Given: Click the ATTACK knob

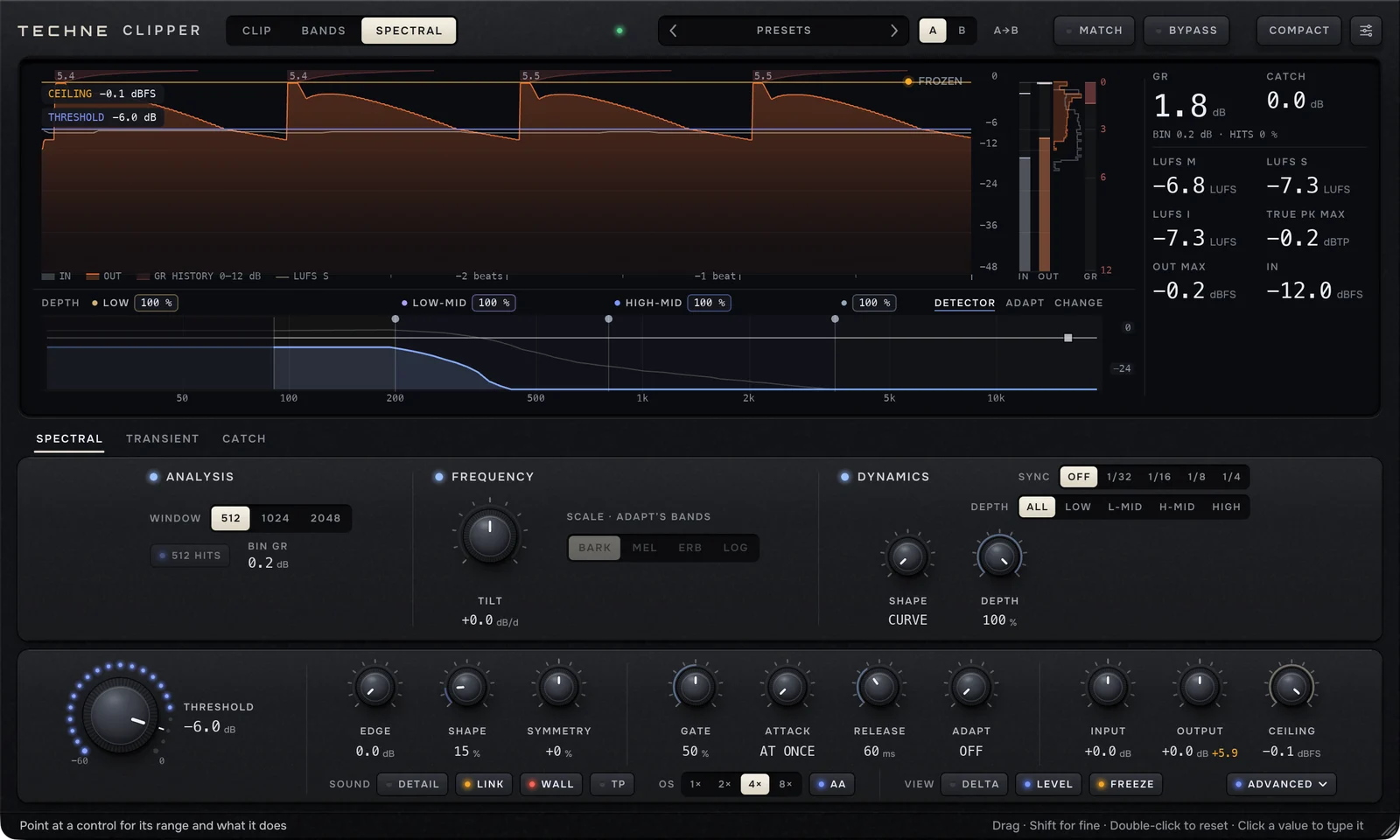Looking at the screenshot, I should click(x=787, y=688).
